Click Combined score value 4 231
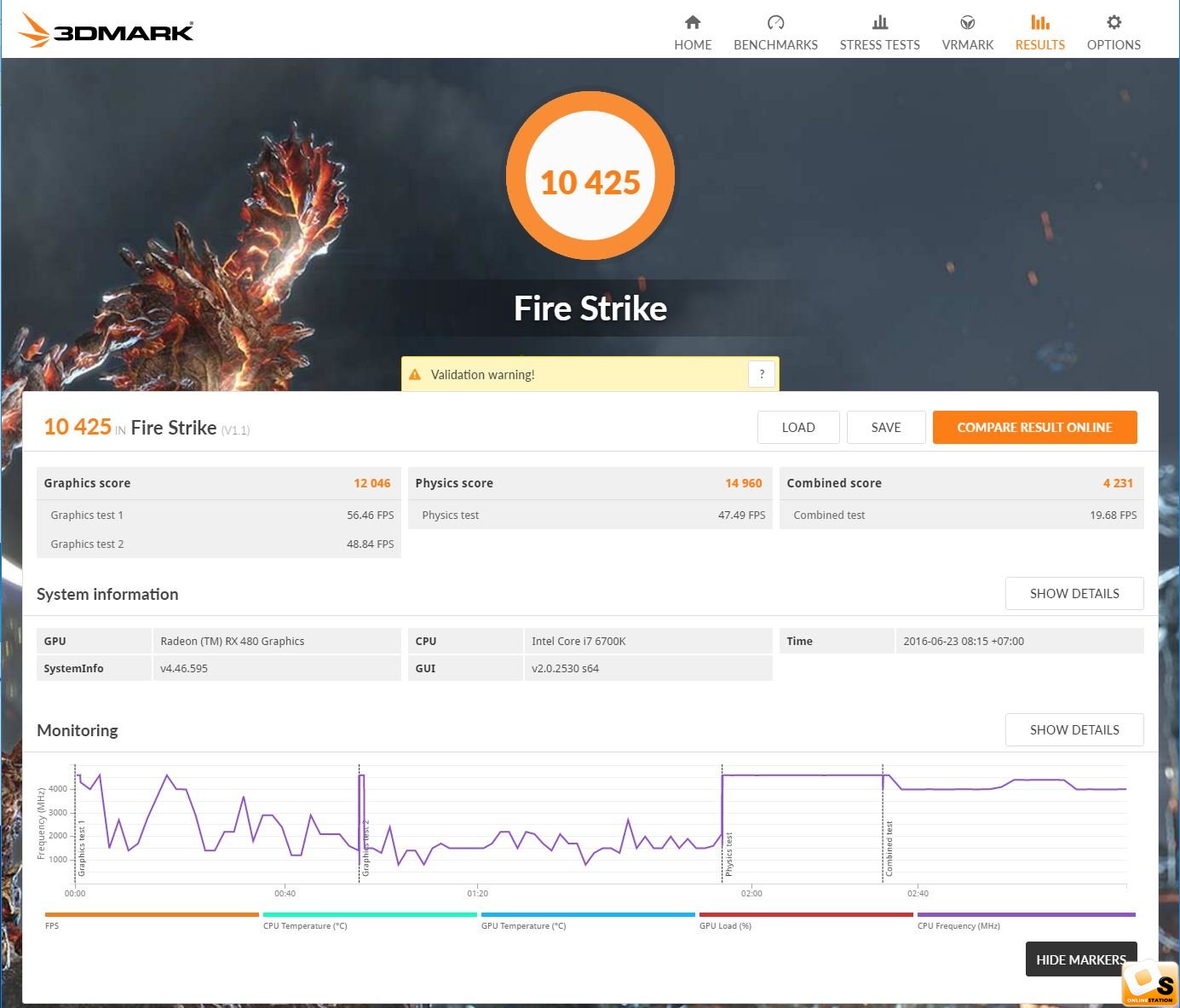1180x1008 pixels. (x=1118, y=483)
